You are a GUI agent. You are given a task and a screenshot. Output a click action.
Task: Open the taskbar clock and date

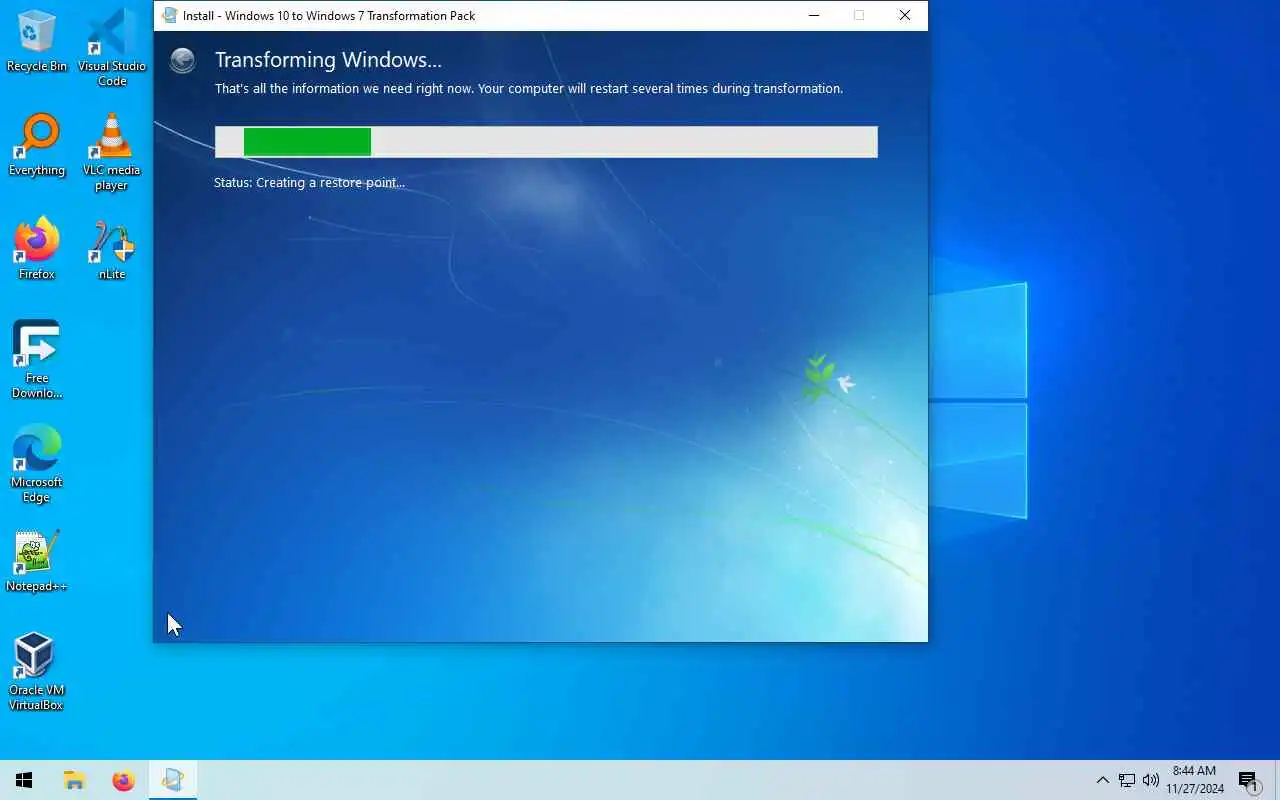pos(1195,780)
